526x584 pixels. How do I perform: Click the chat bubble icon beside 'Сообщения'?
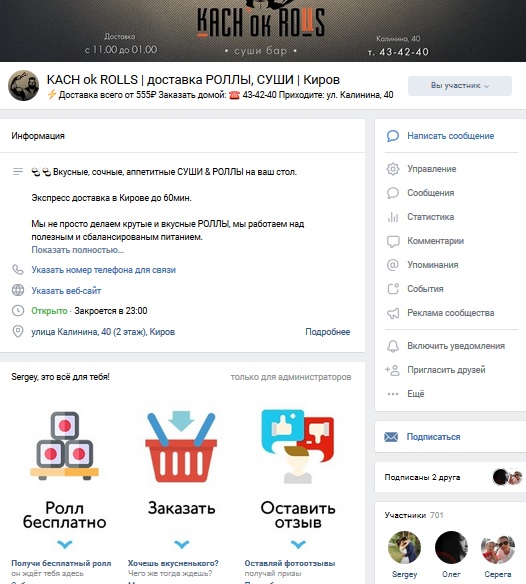click(393, 193)
